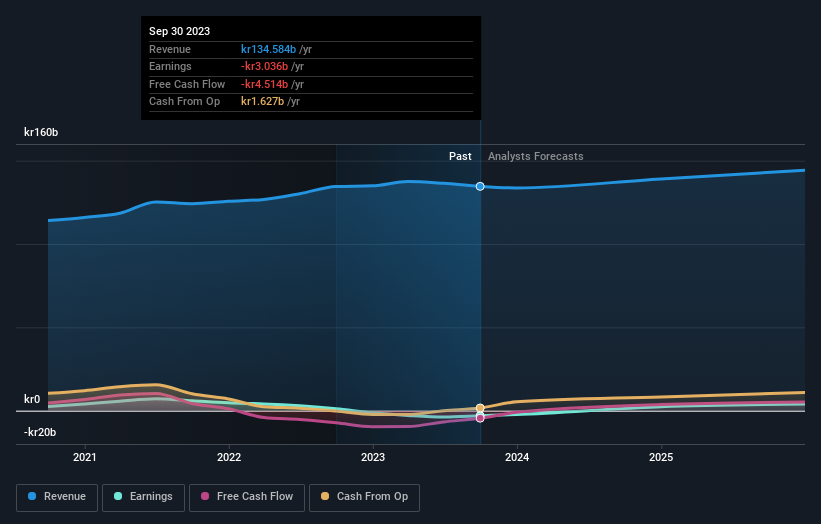This screenshot has height=524, width=821.
Task: Click the orange Cash From Op data point marker
Action: click(480, 408)
